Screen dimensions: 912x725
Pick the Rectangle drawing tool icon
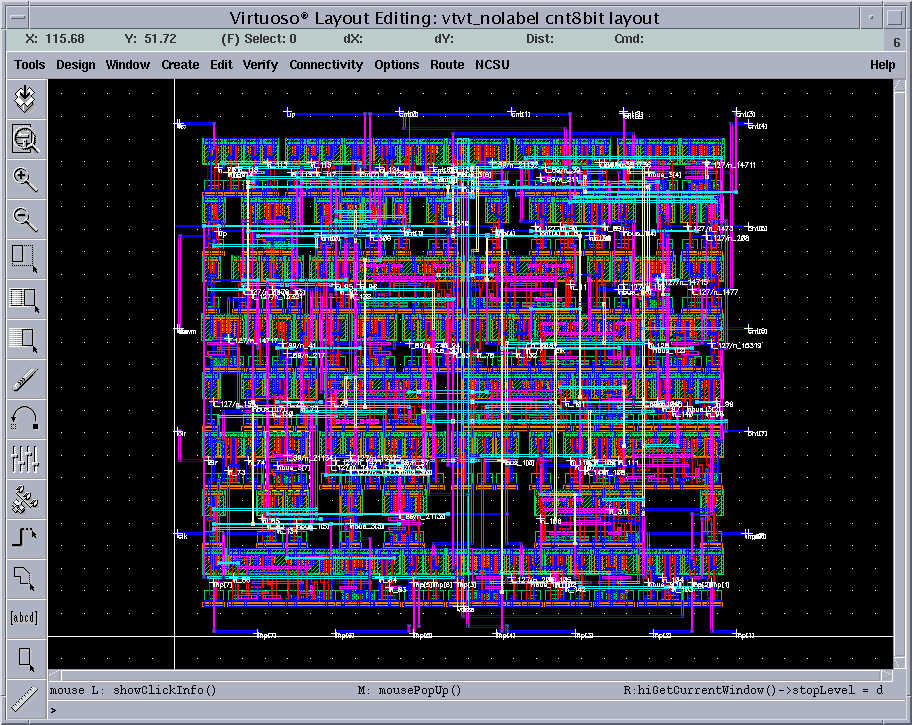[25, 657]
